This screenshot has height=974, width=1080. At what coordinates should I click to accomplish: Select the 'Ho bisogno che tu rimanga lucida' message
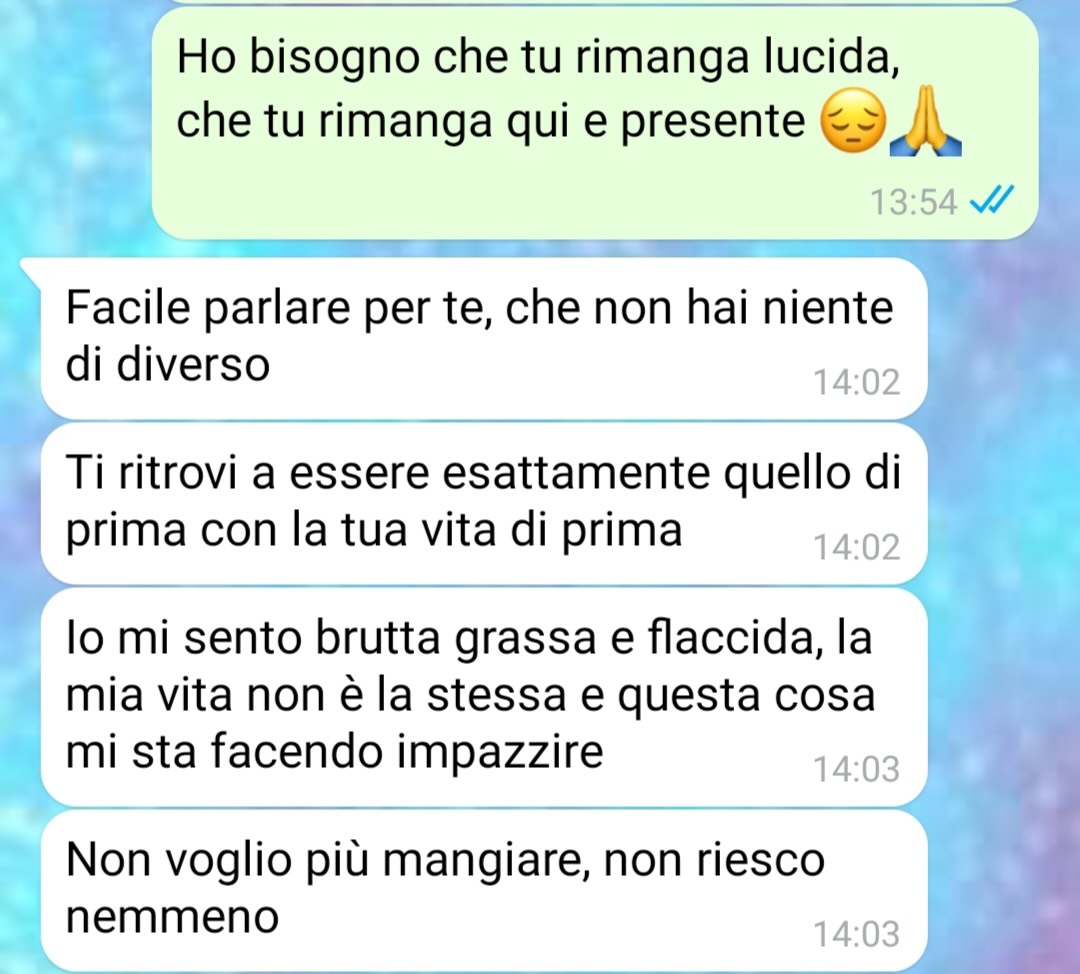tap(594, 123)
